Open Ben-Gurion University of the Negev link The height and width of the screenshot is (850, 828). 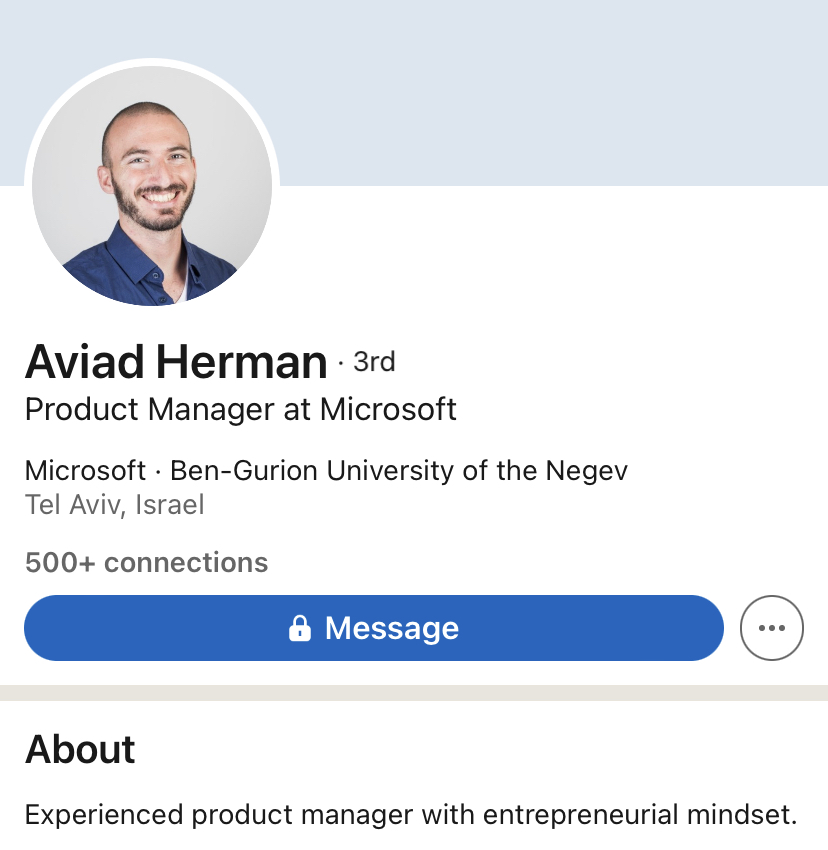click(x=399, y=470)
